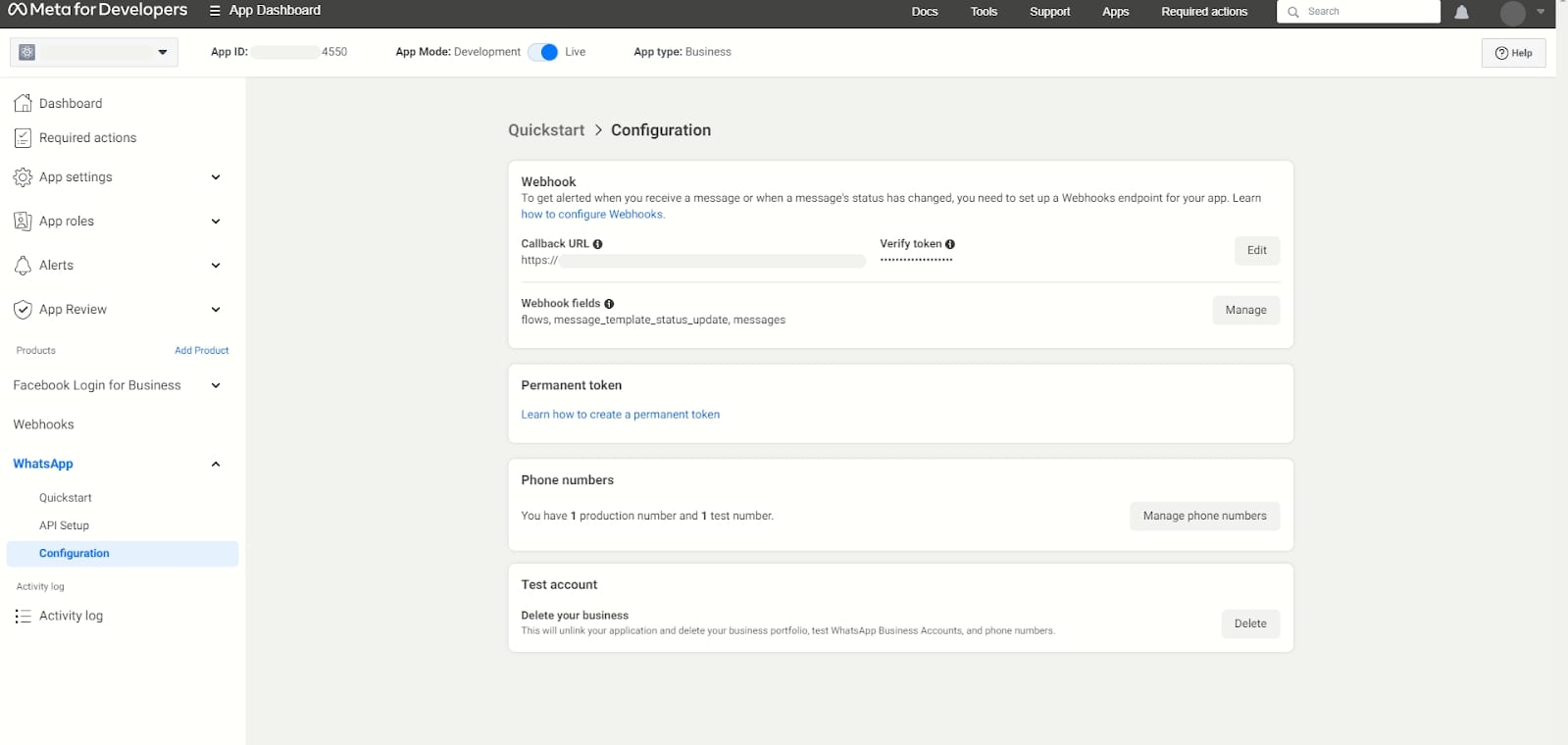Click the Edit webhook button

pyautogui.click(x=1257, y=251)
